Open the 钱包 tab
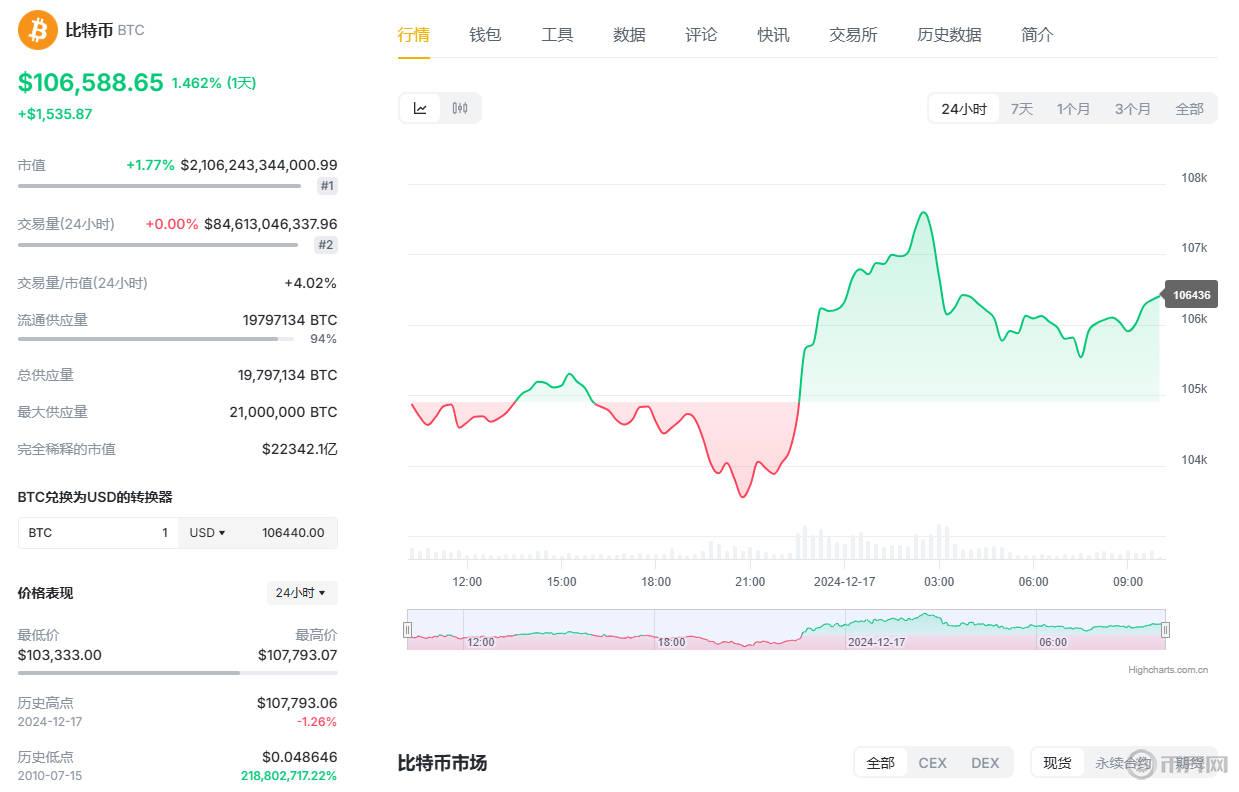1239x792 pixels. (x=485, y=35)
